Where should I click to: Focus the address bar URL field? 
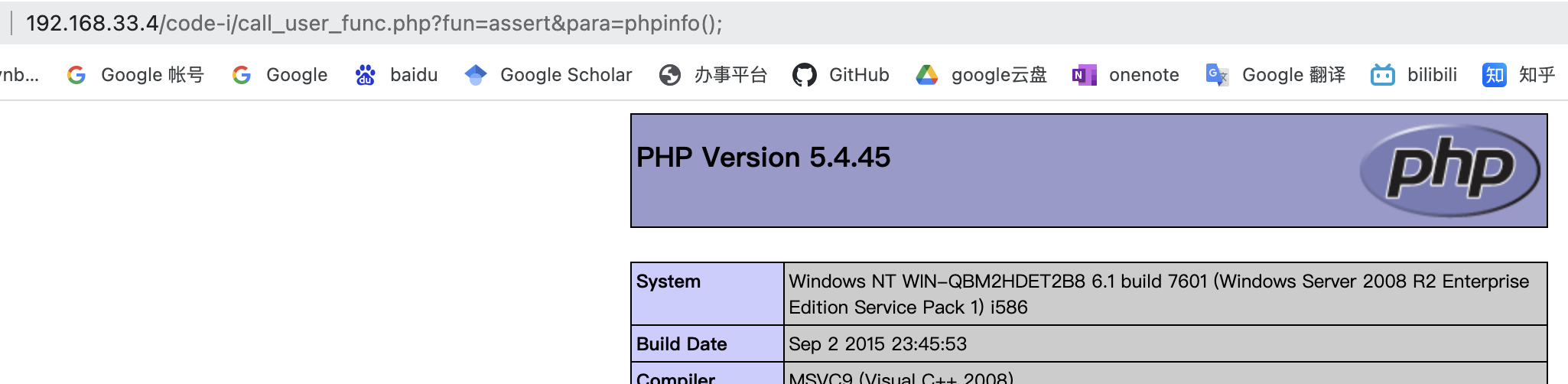(x=375, y=23)
